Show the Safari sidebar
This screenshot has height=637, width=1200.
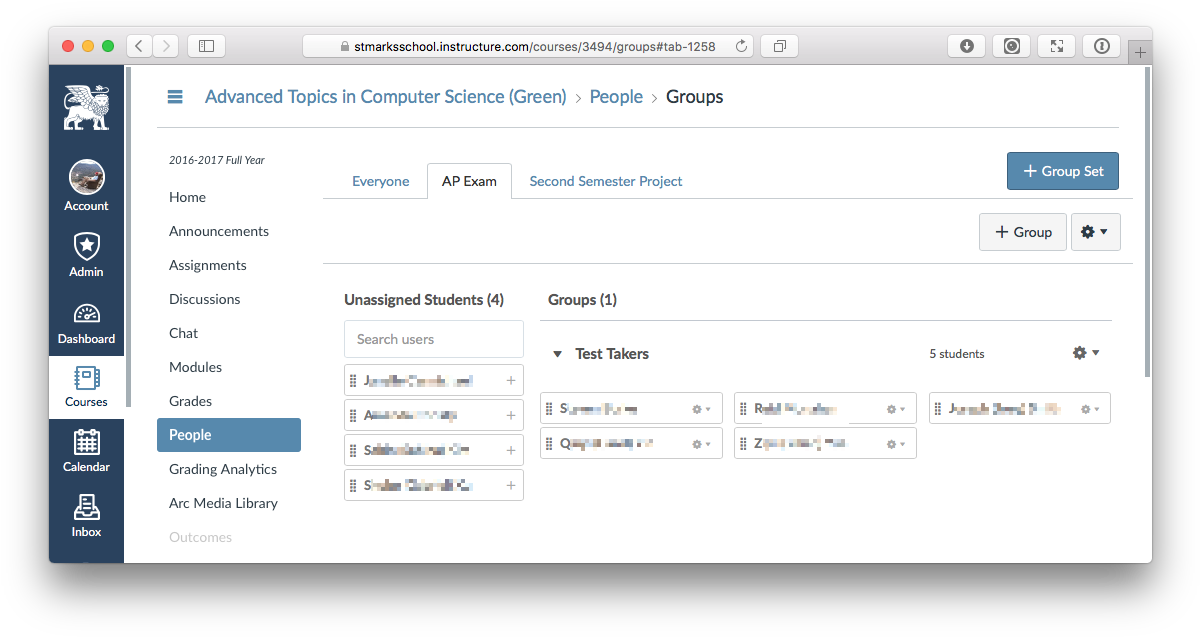206,46
